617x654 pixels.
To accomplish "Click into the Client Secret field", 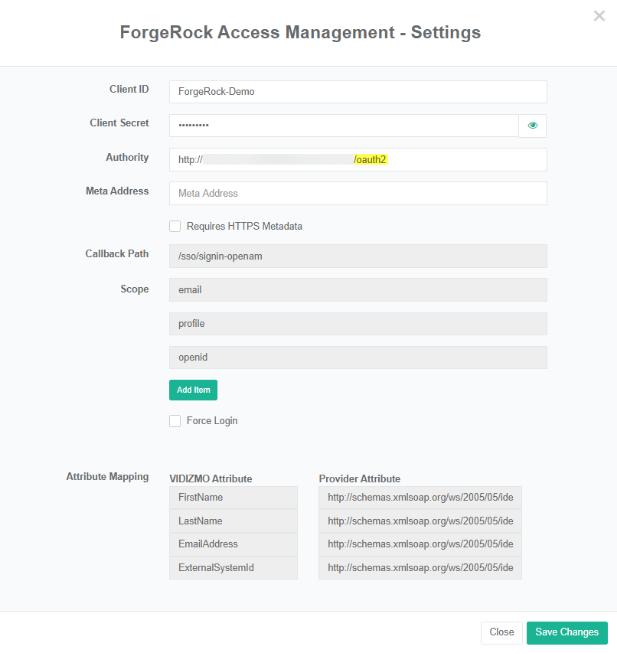I will pyautogui.click(x=343, y=125).
